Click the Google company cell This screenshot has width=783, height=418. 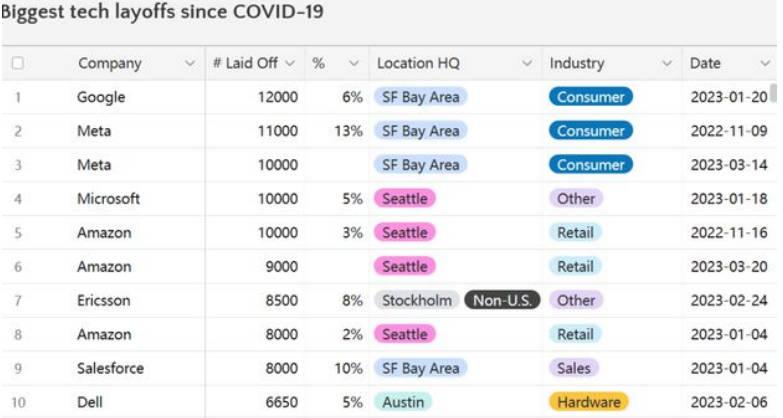point(101,97)
